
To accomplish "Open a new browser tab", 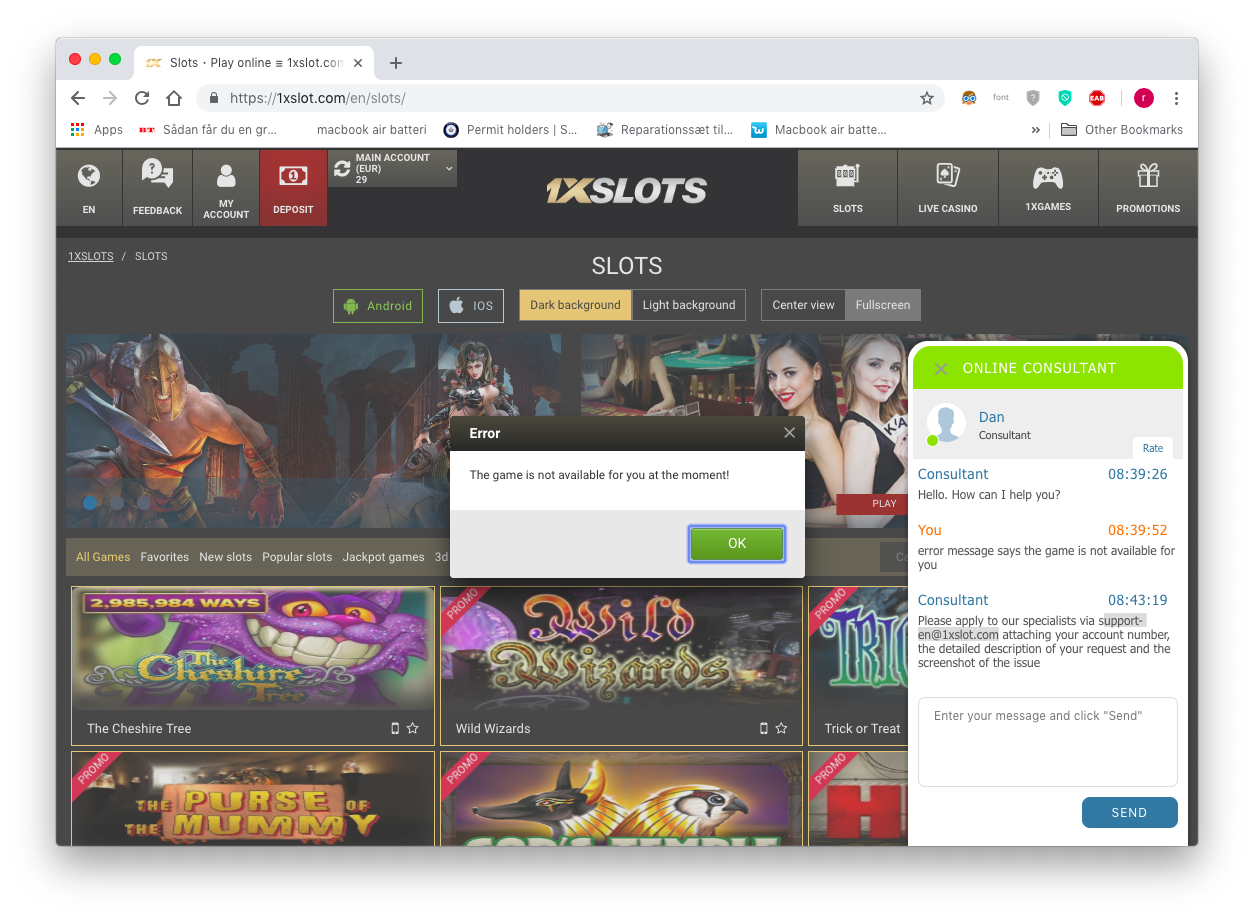I will [x=396, y=63].
